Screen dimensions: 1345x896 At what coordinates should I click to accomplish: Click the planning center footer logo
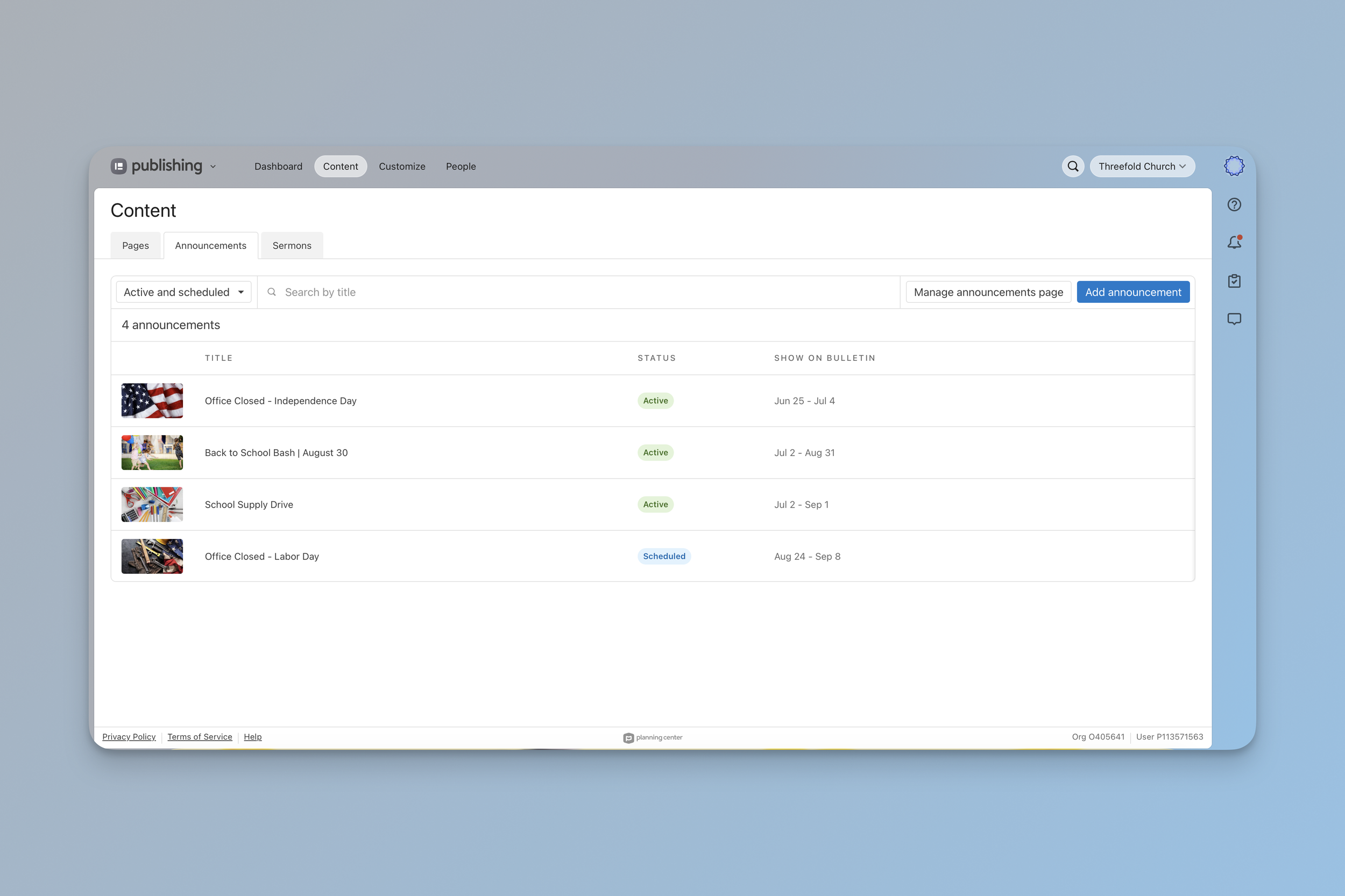653,738
